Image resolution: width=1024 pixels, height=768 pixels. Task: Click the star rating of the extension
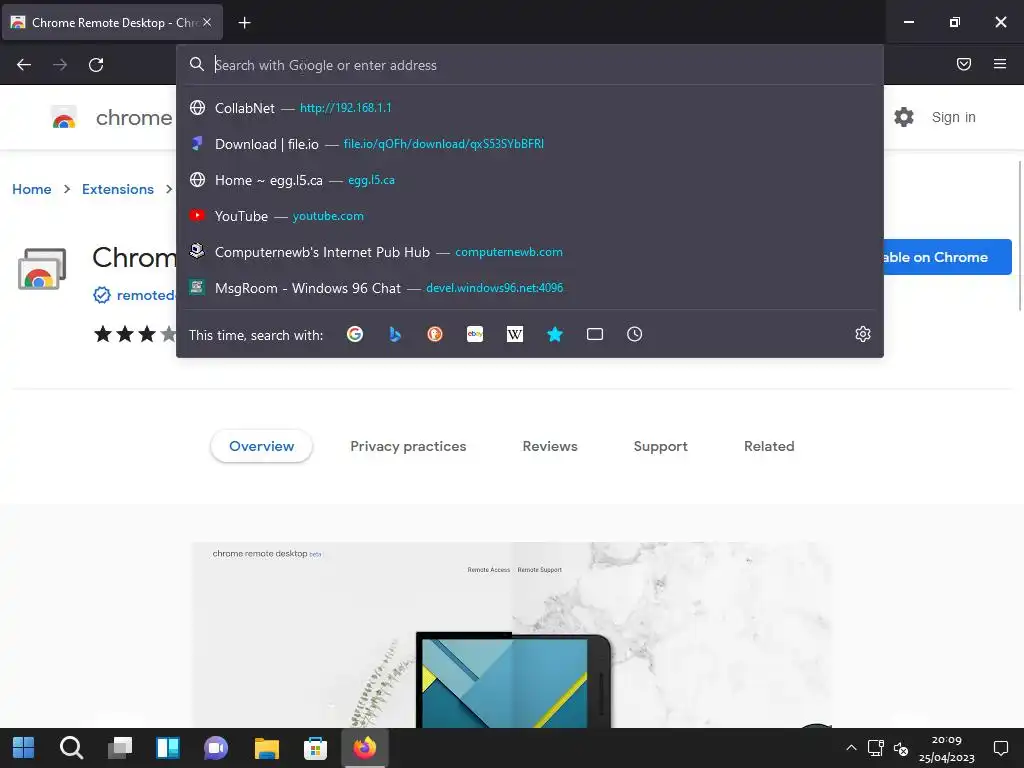(135, 334)
